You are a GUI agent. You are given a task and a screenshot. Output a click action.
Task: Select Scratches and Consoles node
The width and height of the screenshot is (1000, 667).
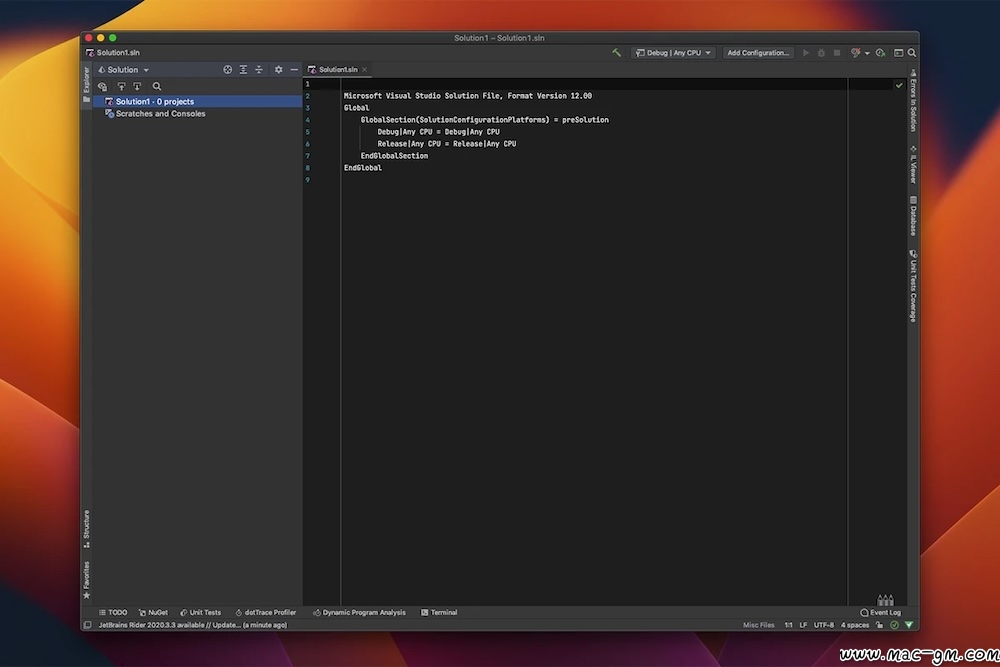[198, 114]
